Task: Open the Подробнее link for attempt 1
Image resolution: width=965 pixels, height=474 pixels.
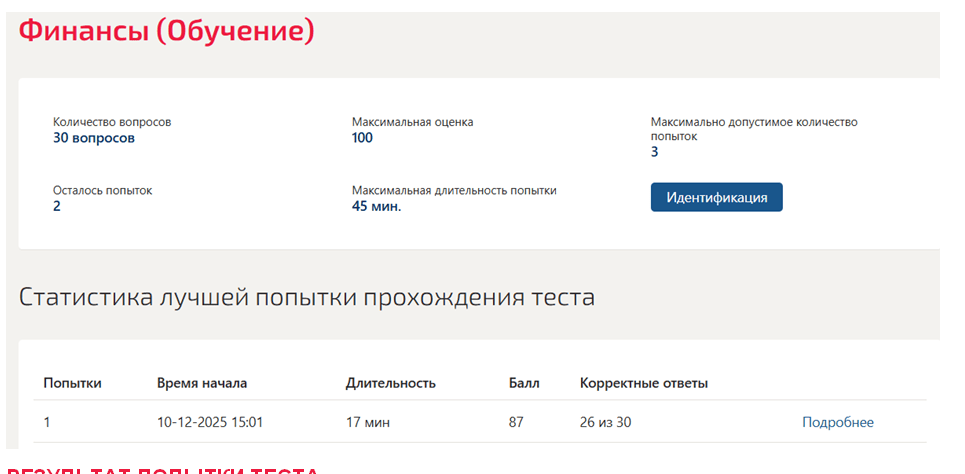Action: pos(838,422)
